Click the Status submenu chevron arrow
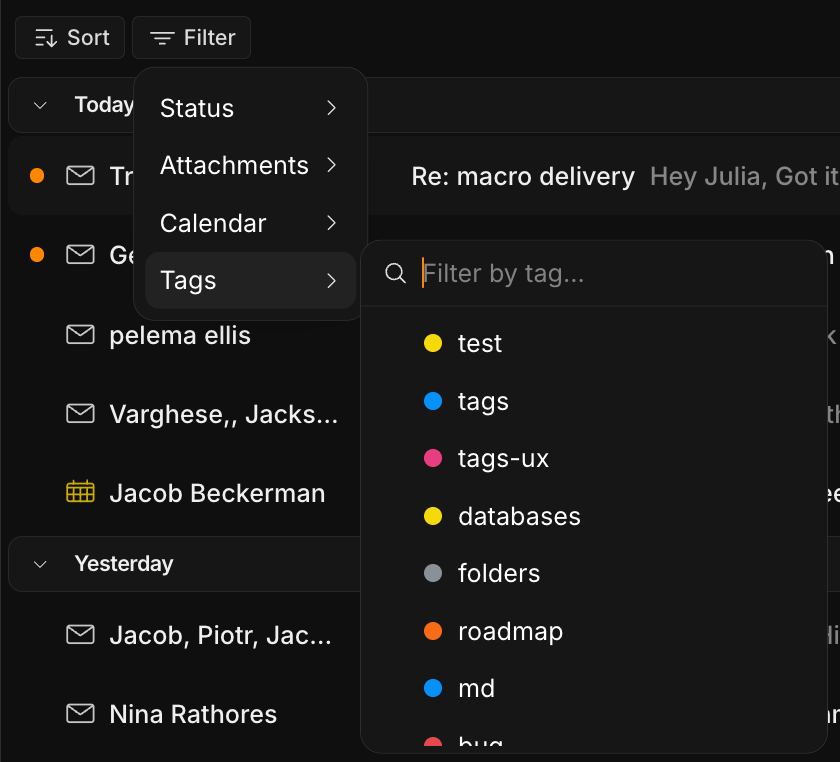This screenshot has width=840, height=762. point(332,108)
